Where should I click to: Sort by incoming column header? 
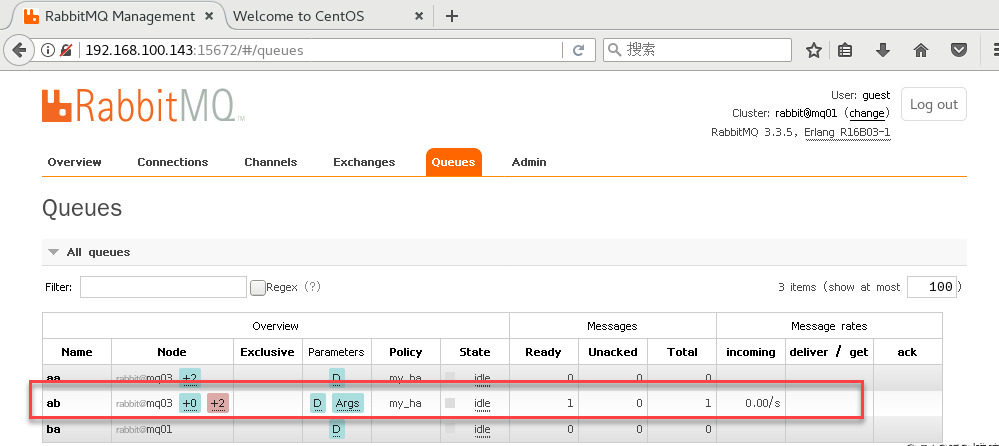coord(751,352)
